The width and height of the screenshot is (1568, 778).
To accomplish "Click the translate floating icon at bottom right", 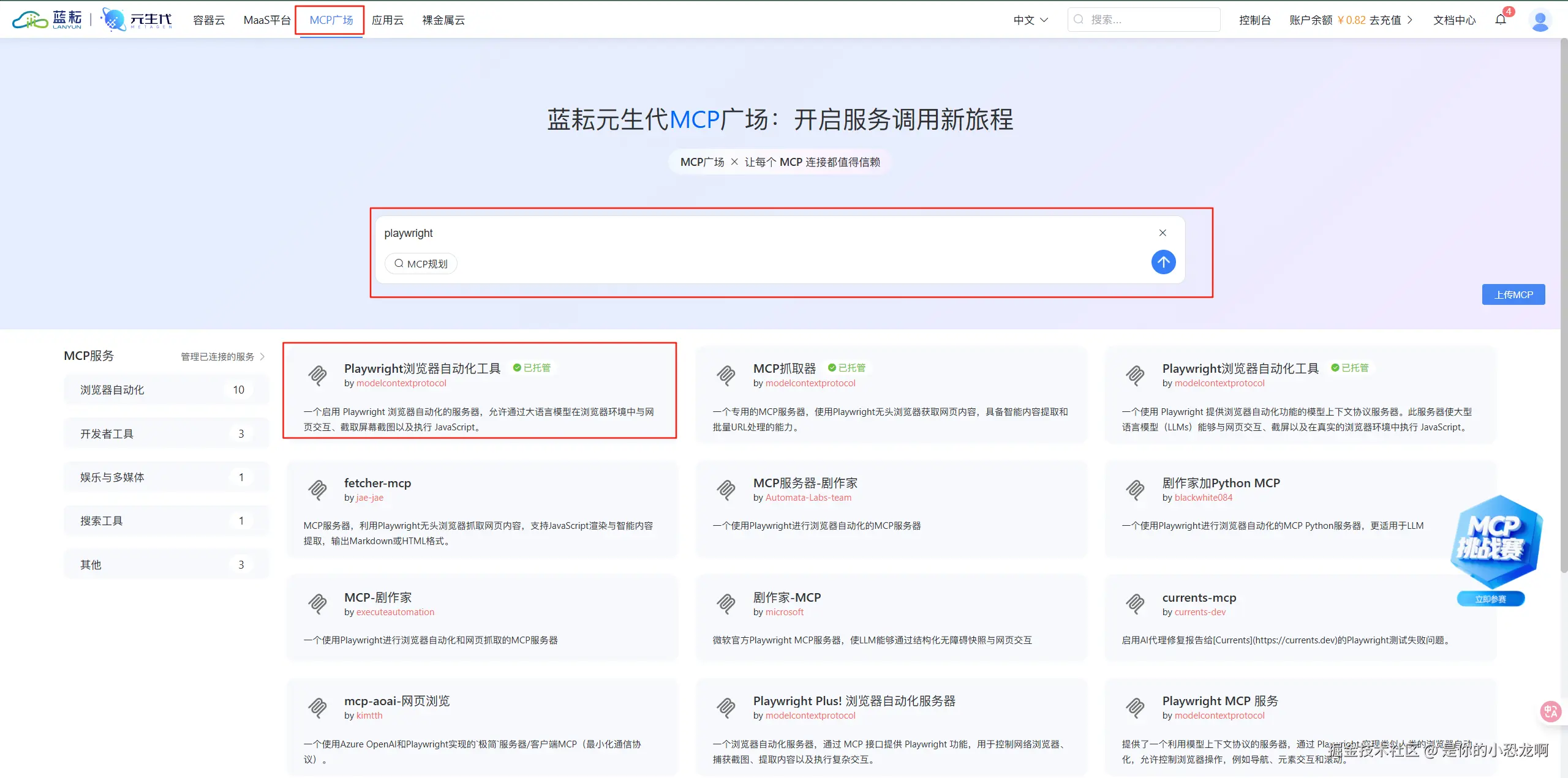I will click(x=1550, y=711).
